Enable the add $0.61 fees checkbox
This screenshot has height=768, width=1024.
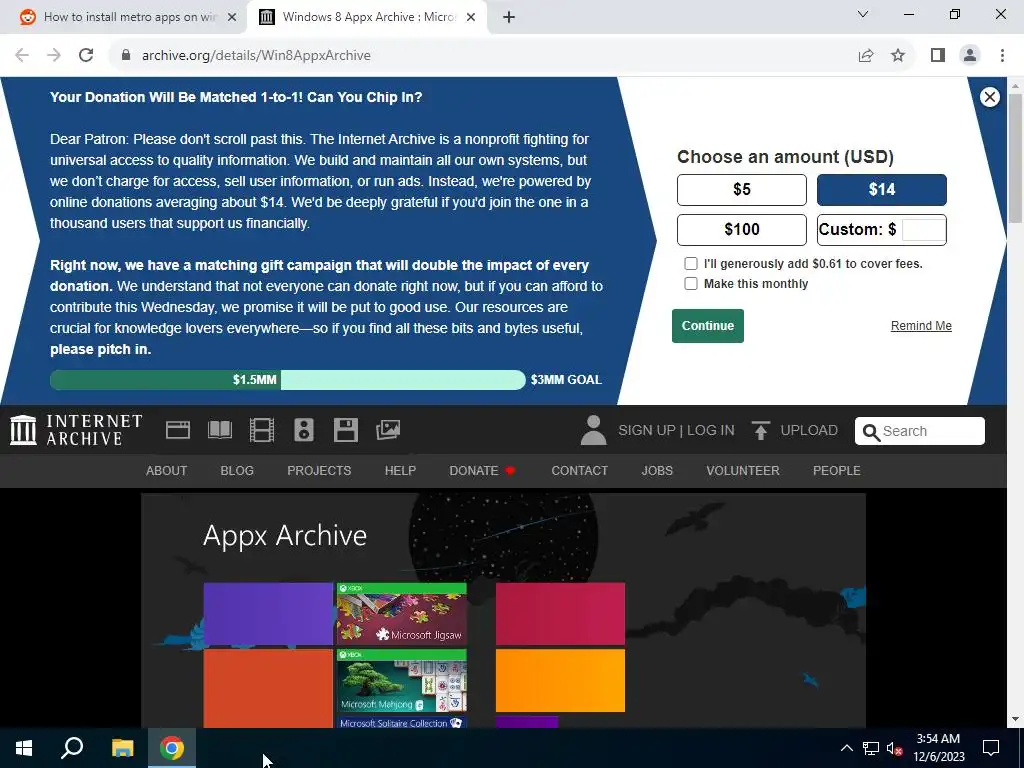690,264
